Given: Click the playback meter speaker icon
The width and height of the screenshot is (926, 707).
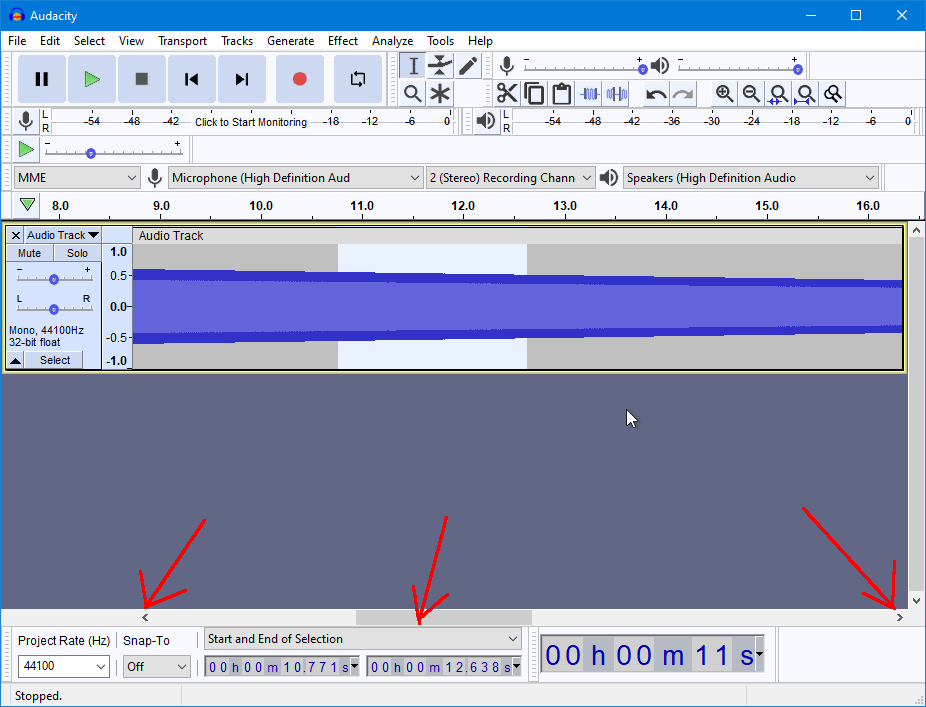Looking at the screenshot, I should pos(485,121).
